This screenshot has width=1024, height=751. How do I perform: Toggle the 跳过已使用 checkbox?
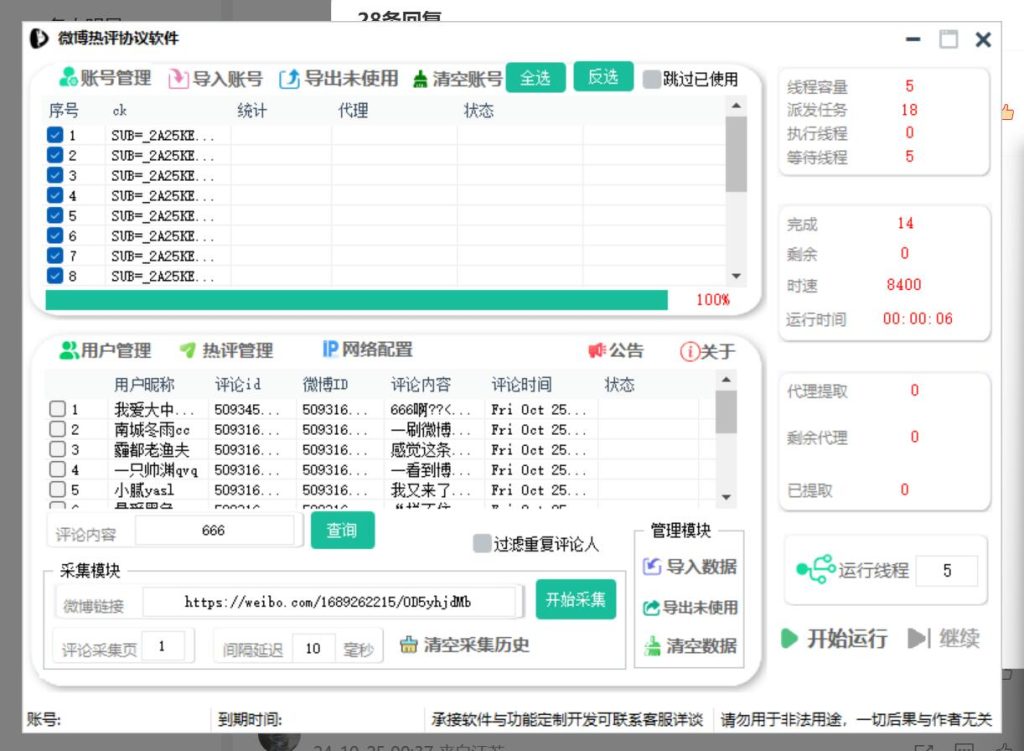tap(651, 79)
